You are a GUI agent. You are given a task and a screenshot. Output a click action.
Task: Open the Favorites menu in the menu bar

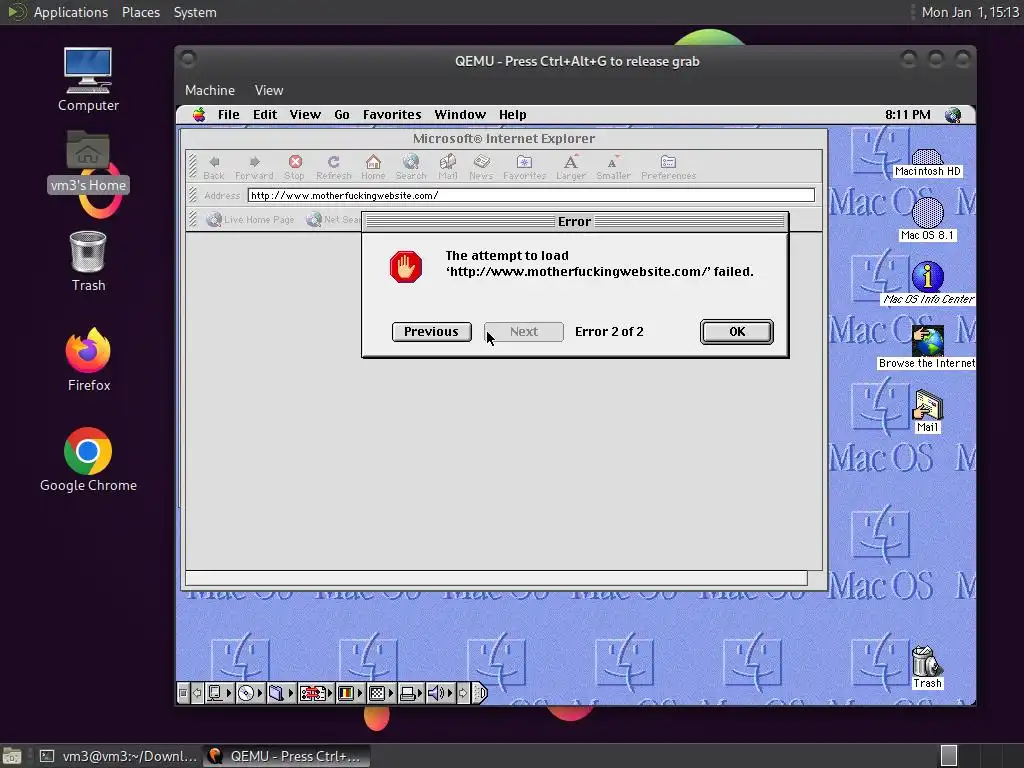point(392,115)
